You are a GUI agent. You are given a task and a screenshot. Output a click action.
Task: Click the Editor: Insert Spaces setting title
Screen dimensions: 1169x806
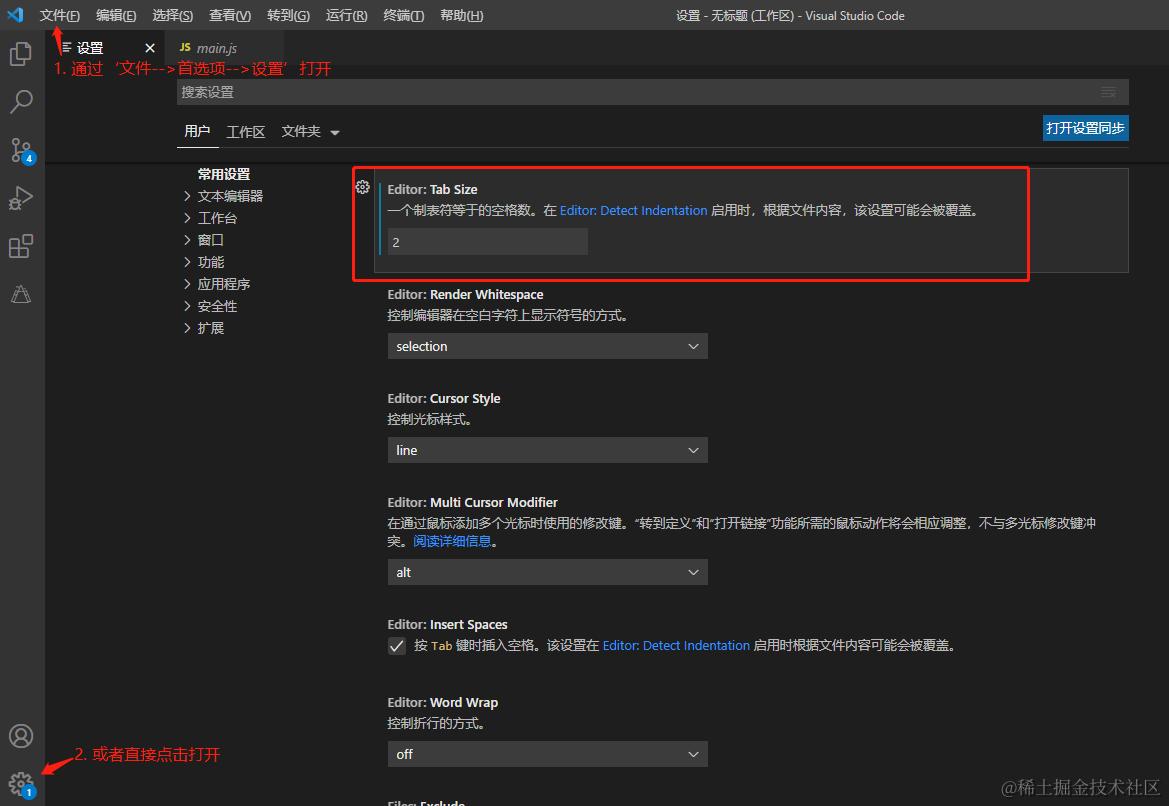click(447, 625)
